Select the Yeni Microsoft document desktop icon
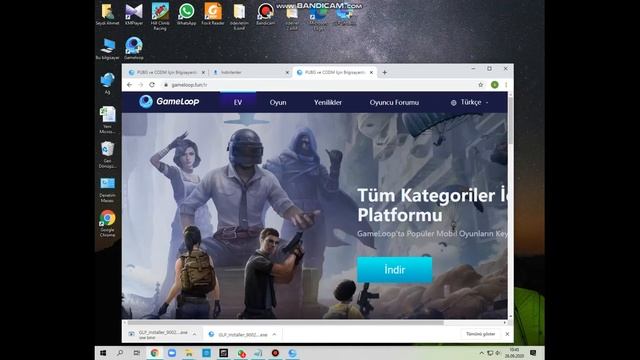640x360 pixels. tap(107, 120)
